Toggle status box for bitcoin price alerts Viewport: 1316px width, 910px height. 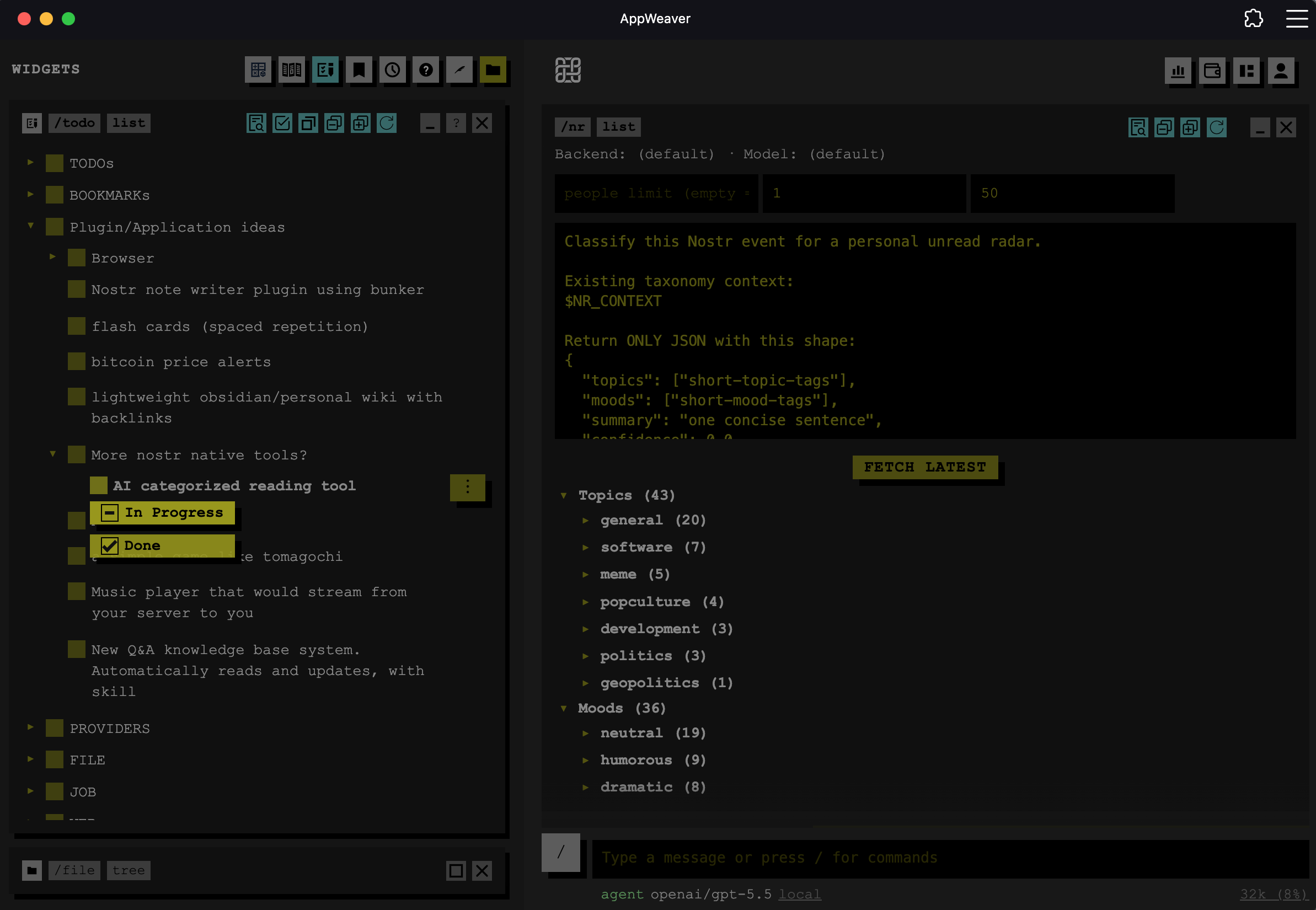pyautogui.click(x=77, y=361)
